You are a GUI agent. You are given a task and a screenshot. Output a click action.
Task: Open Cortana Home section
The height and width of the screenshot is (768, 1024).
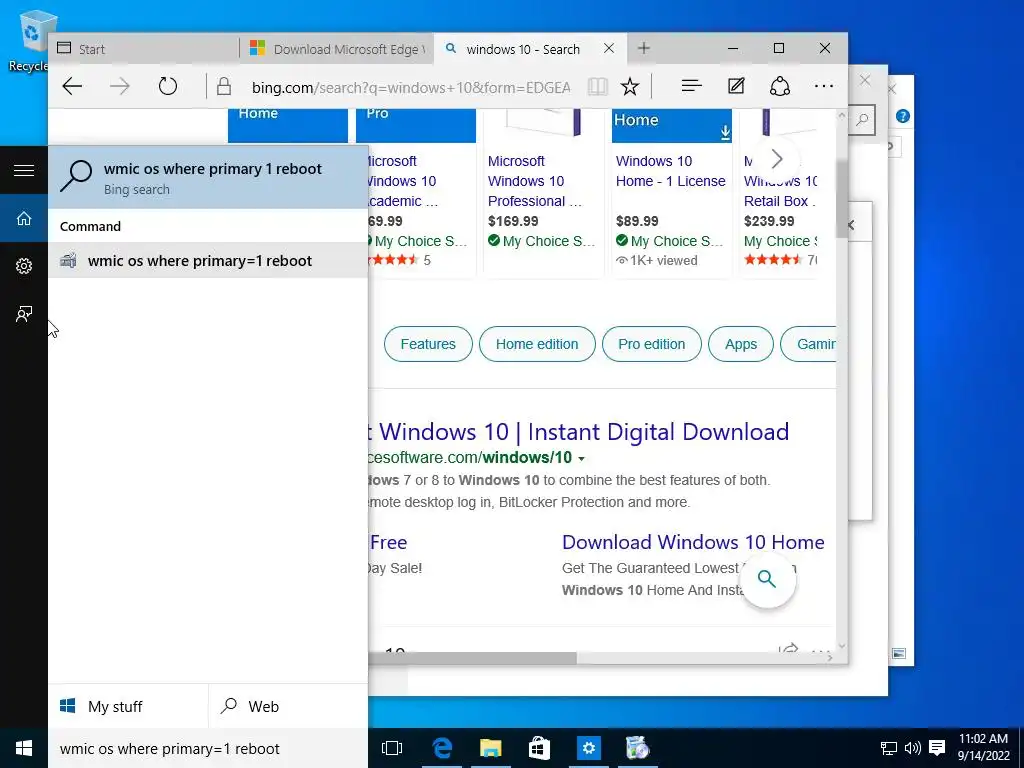[x=24, y=218]
